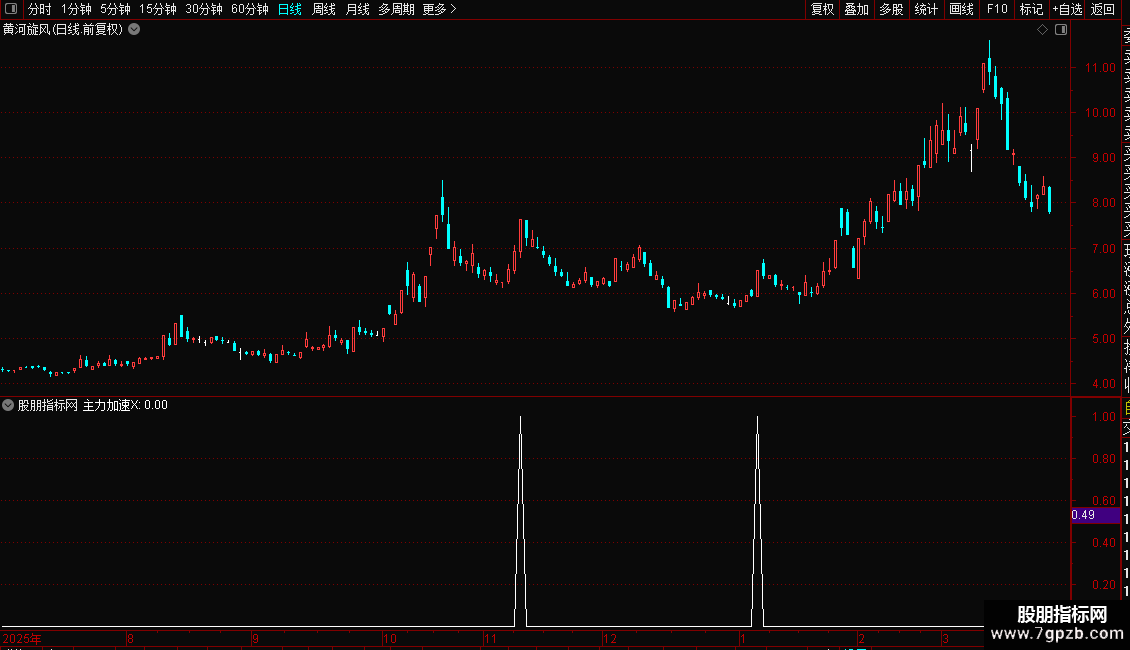The image size is (1130, 650).
Task: Select the 5分钟 period
Action: [x=115, y=9]
